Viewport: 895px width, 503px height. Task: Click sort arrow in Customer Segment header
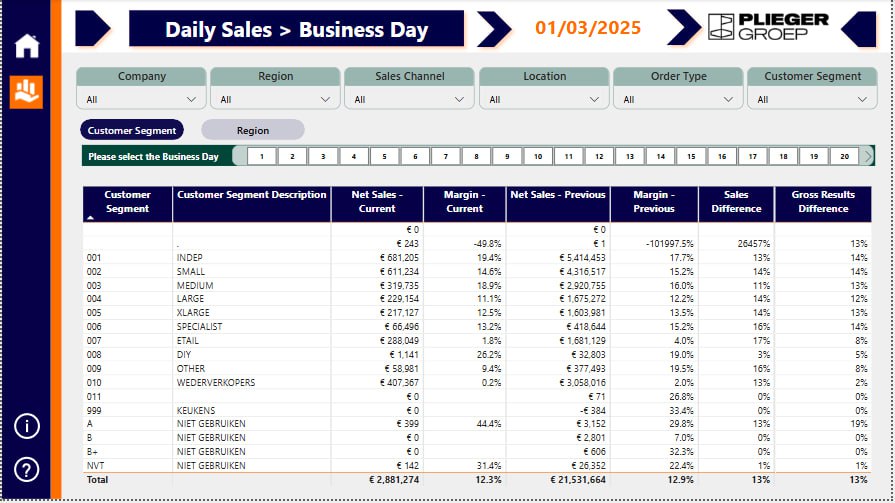pos(92,217)
